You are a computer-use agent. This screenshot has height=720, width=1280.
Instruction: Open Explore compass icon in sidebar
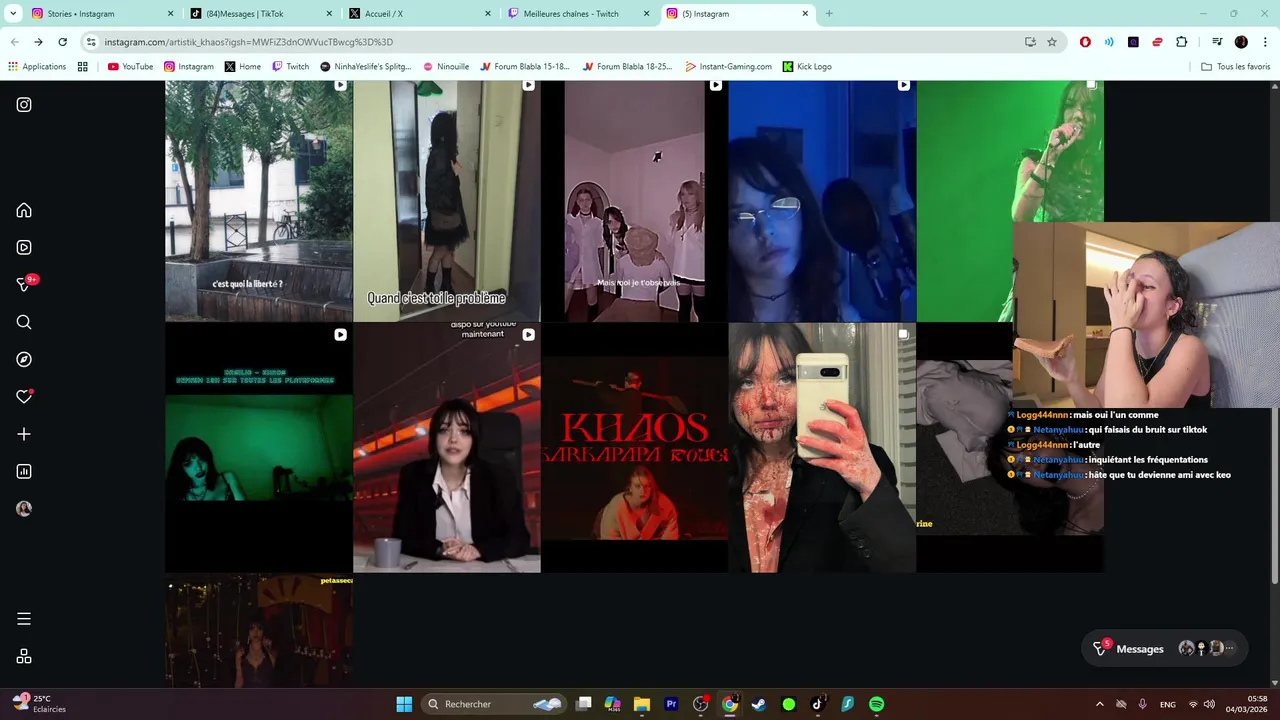pos(24,359)
